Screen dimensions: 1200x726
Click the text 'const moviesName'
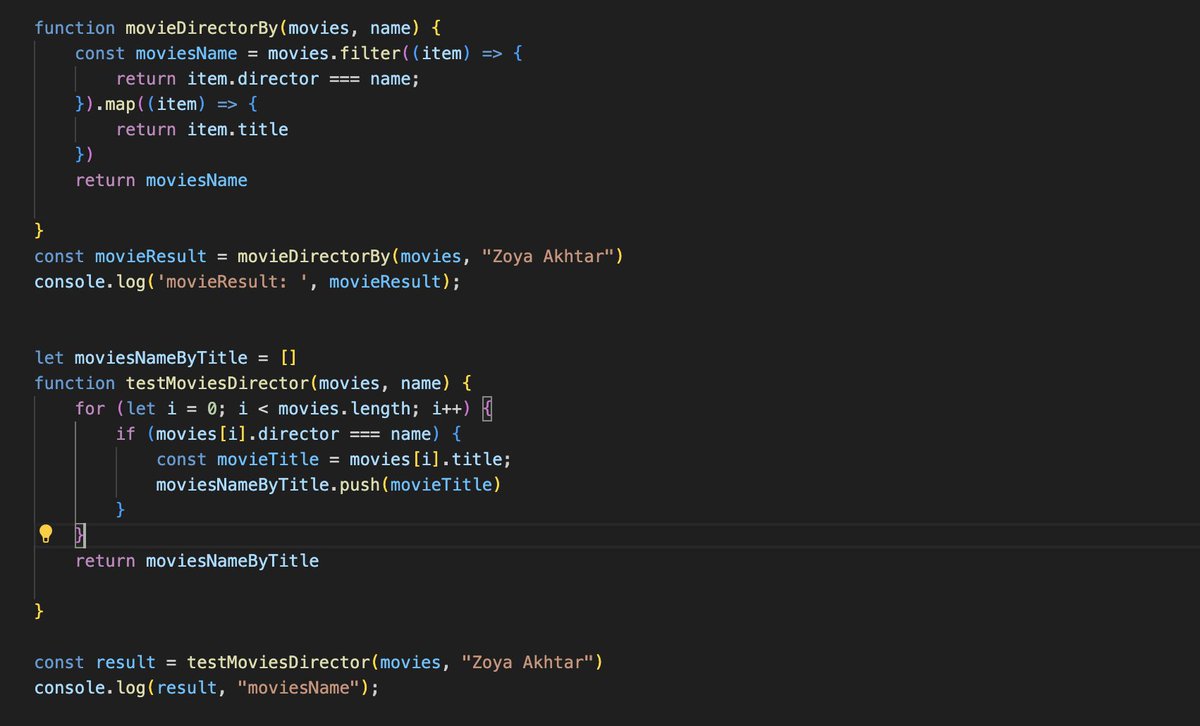pyautogui.click(x=156, y=53)
